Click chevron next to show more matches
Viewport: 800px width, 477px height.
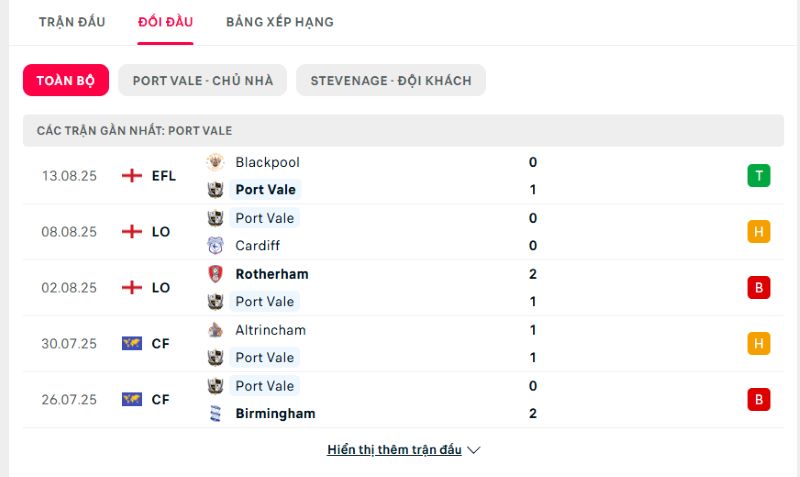coord(474,450)
